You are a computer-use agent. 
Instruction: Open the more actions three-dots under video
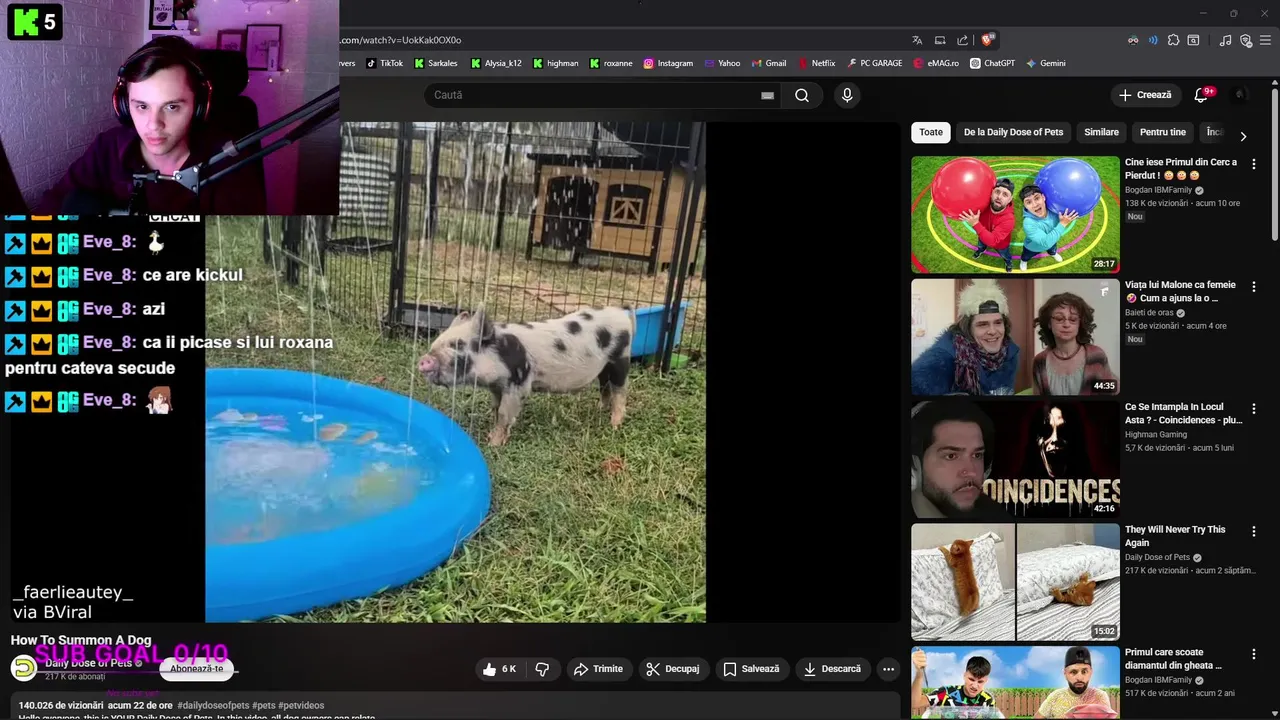coord(888,669)
